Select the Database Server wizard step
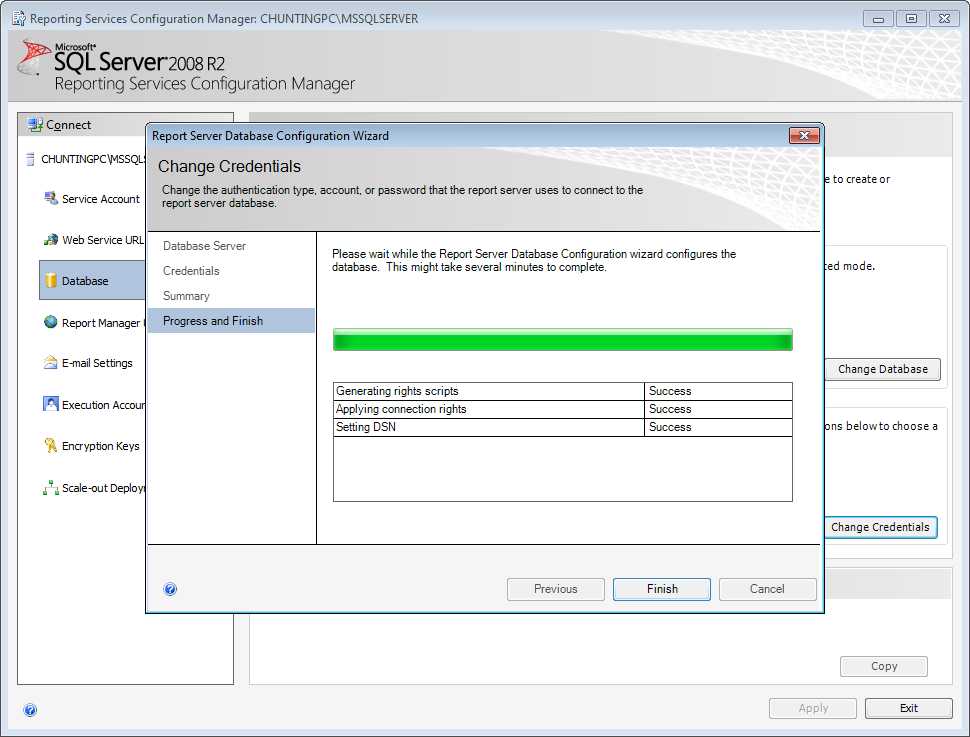This screenshot has height=737, width=970. (x=204, y=246)
